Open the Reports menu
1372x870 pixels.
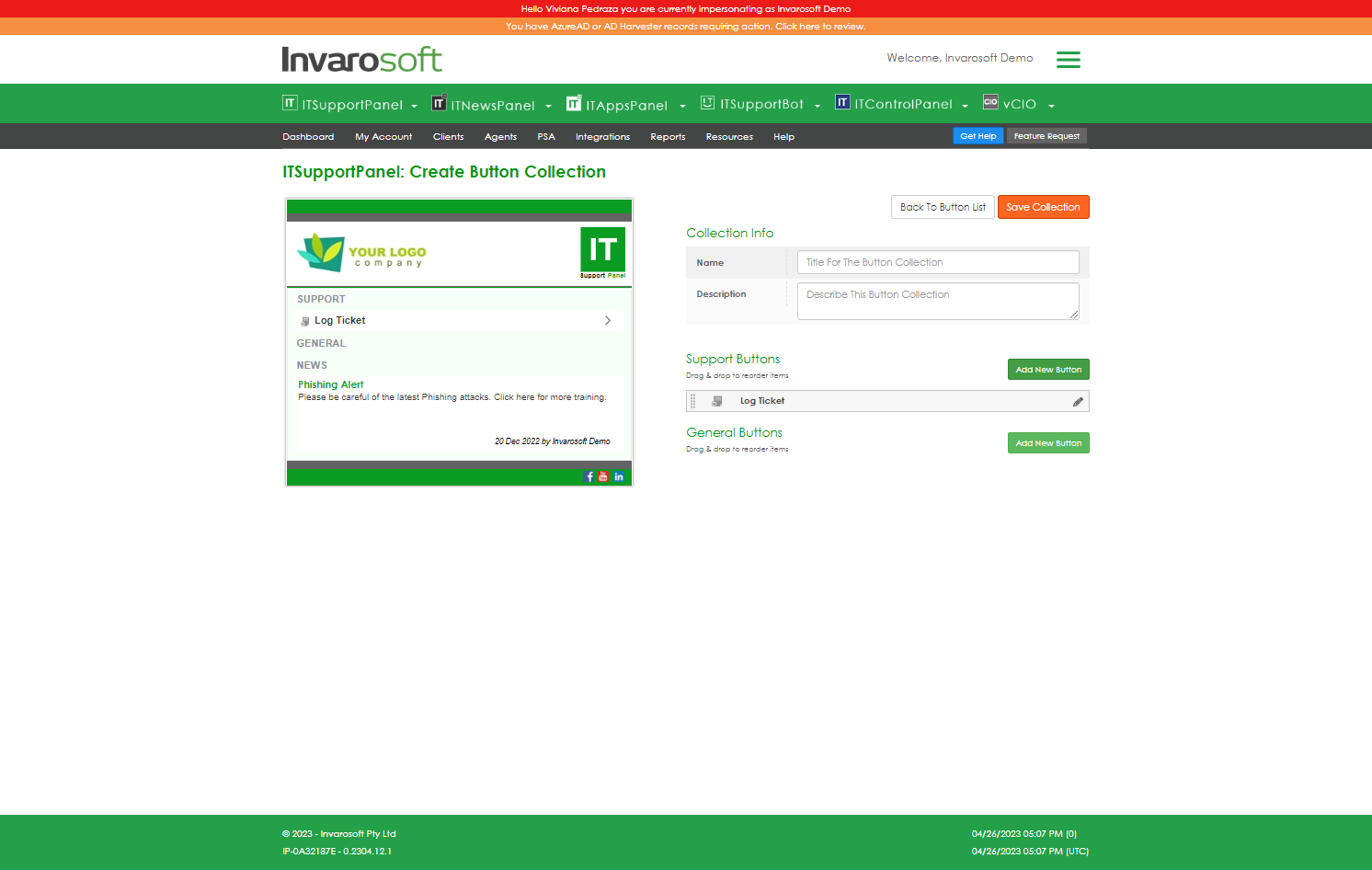(x=668, y=137)
